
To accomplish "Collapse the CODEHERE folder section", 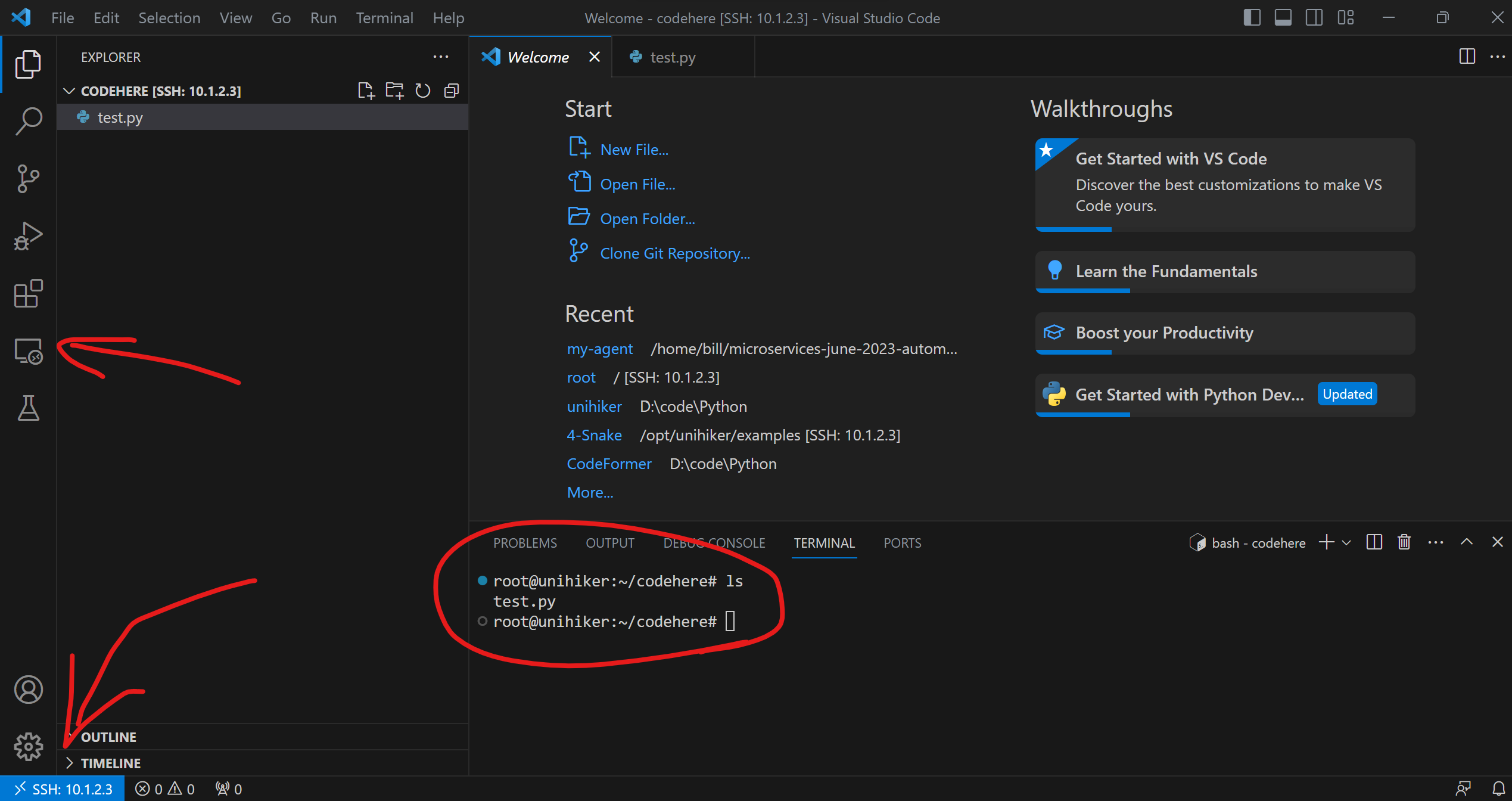I will (x=69, y=91).
